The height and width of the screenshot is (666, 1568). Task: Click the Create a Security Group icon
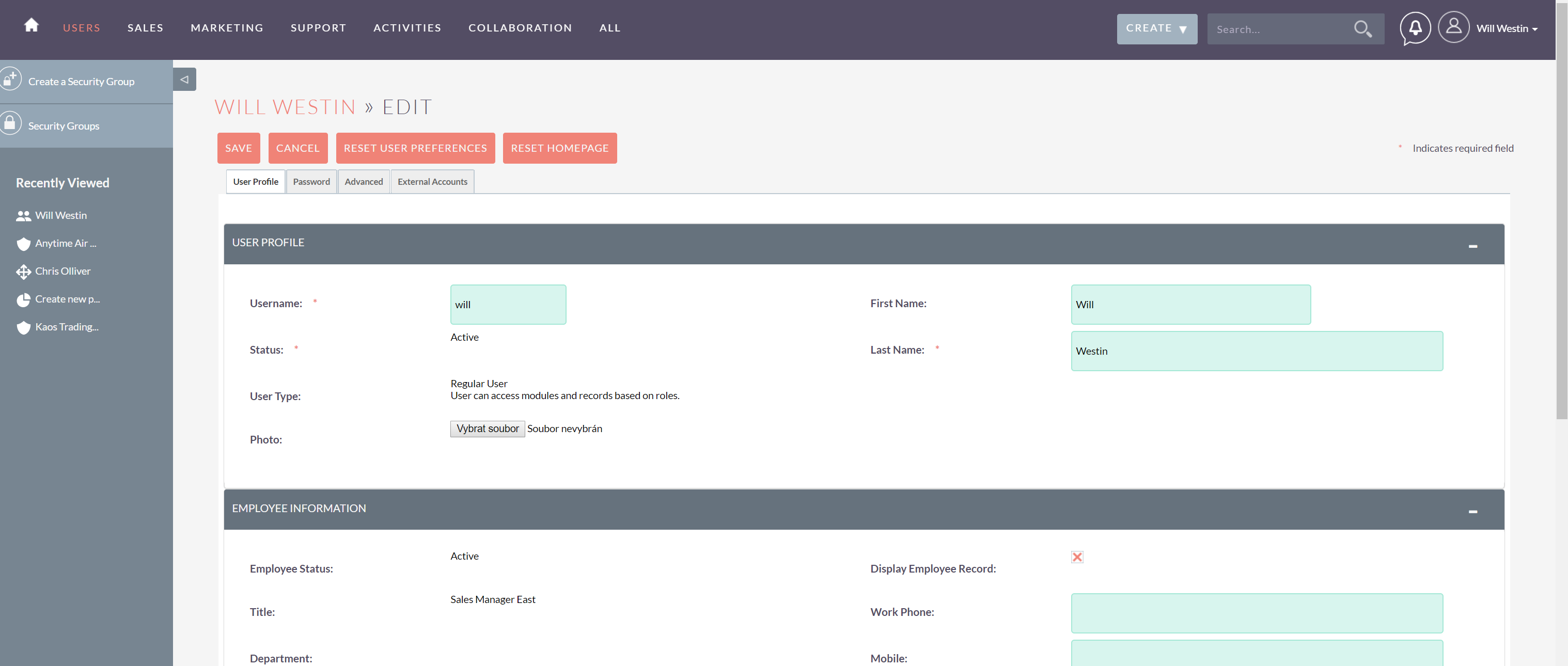pos(10,80)
